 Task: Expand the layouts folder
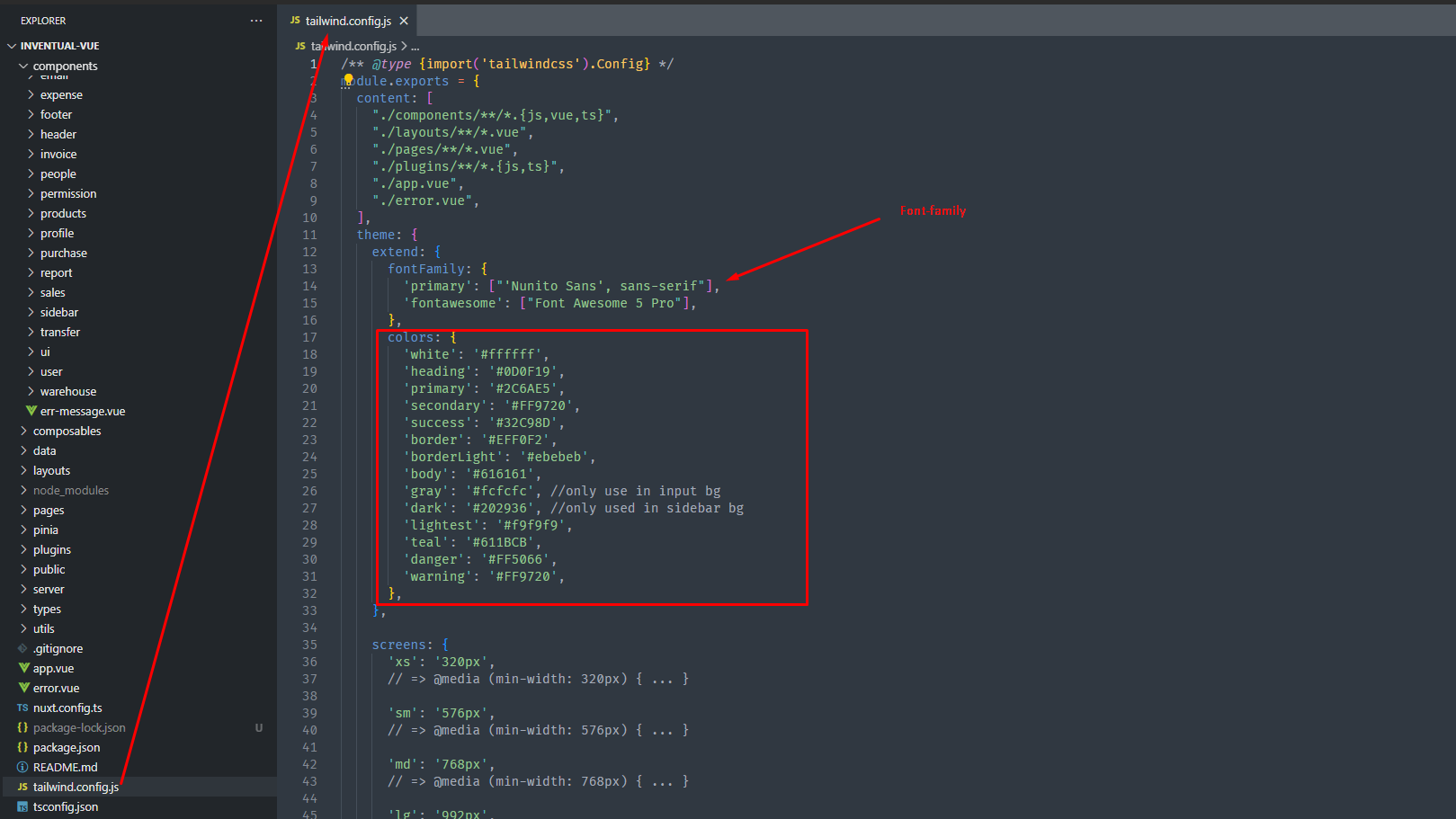(51, 470)
